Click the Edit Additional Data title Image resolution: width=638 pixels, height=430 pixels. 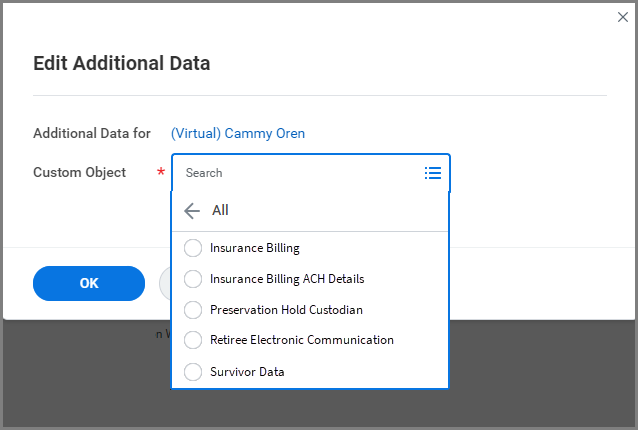point(122,64)
